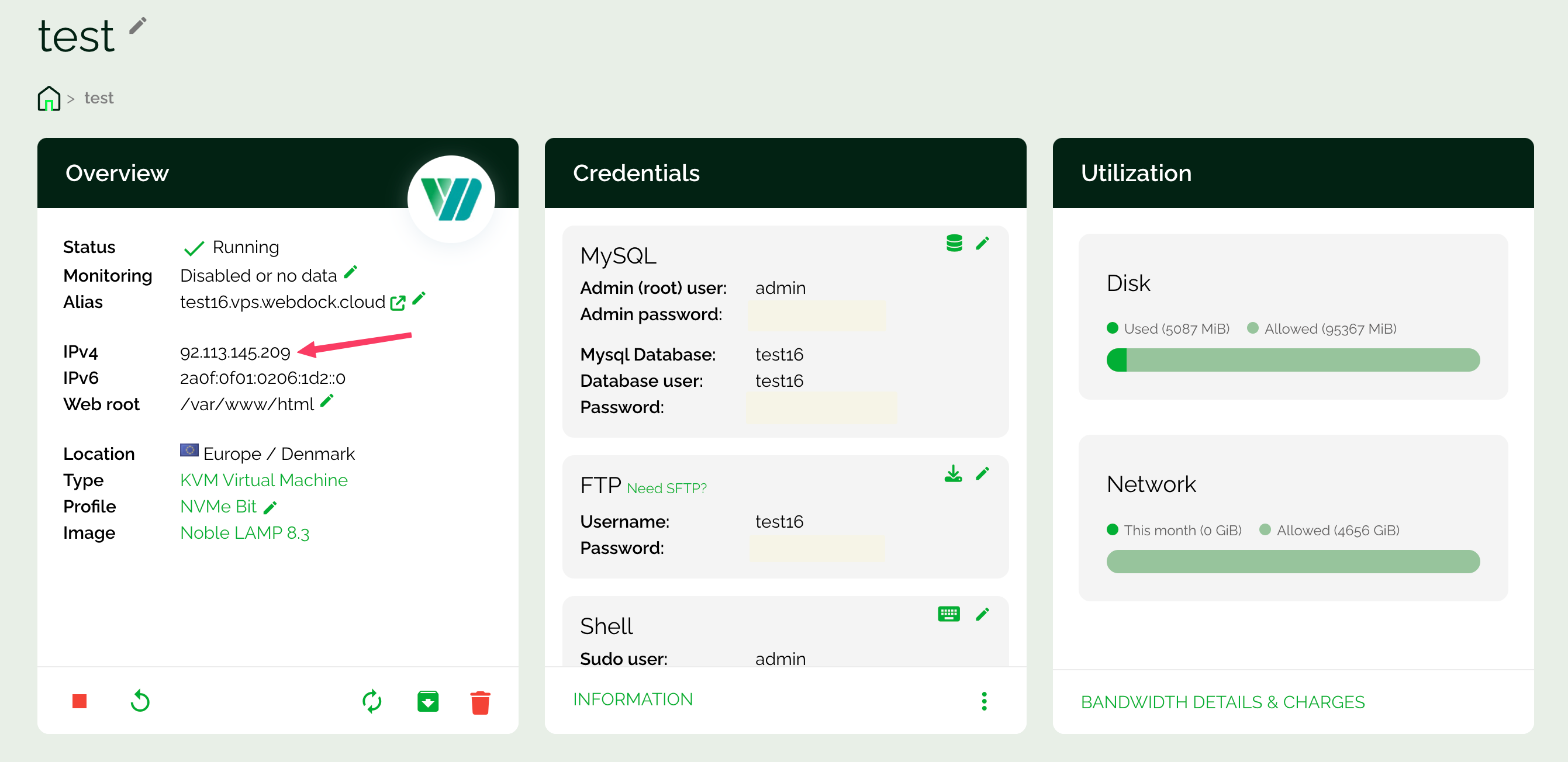The height and width of the screenshot is (762, 1568).
Task: Open BANDWIDTH DETAILS & CHARGES link
Action: point(1222,702)
